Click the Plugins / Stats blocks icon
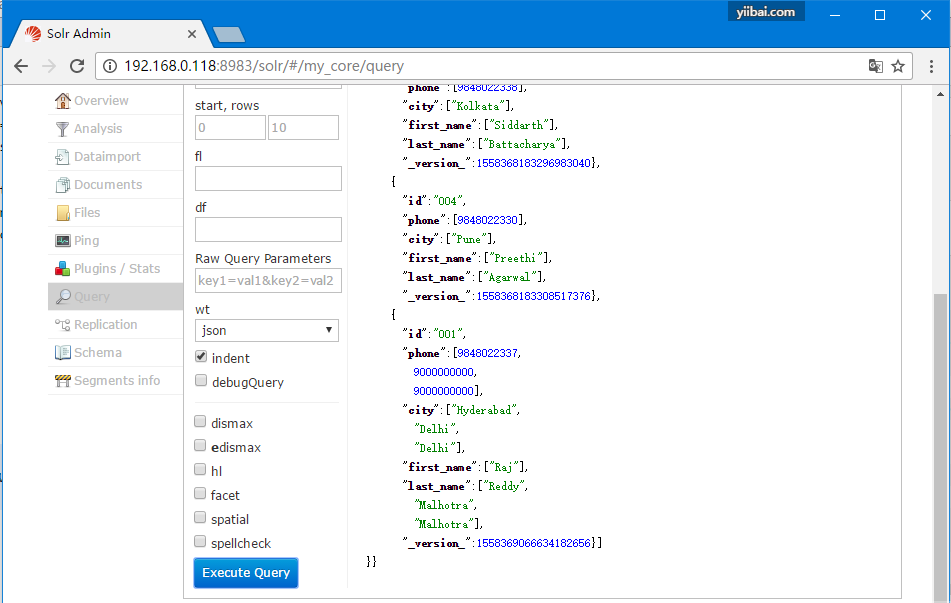 (63, 269)
